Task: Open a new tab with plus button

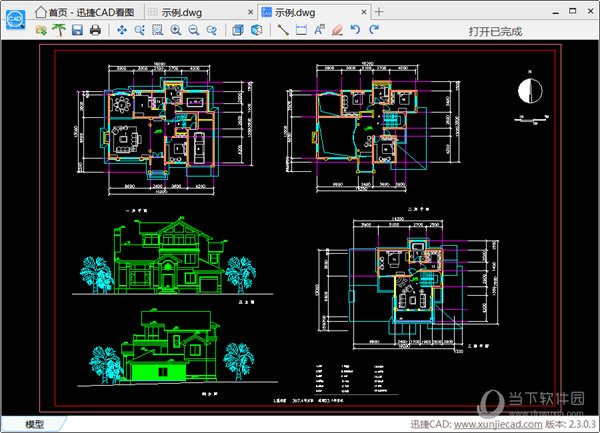Action: pos(379,11)
